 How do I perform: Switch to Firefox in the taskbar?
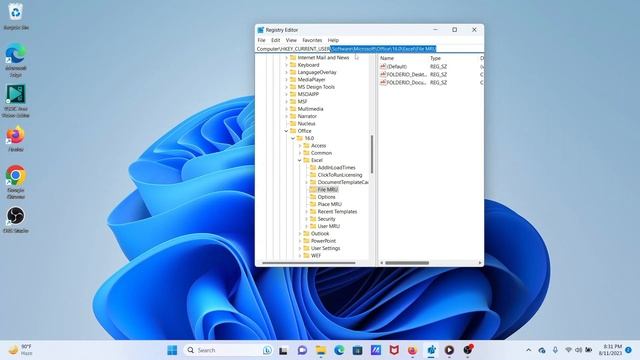(412, 350)
